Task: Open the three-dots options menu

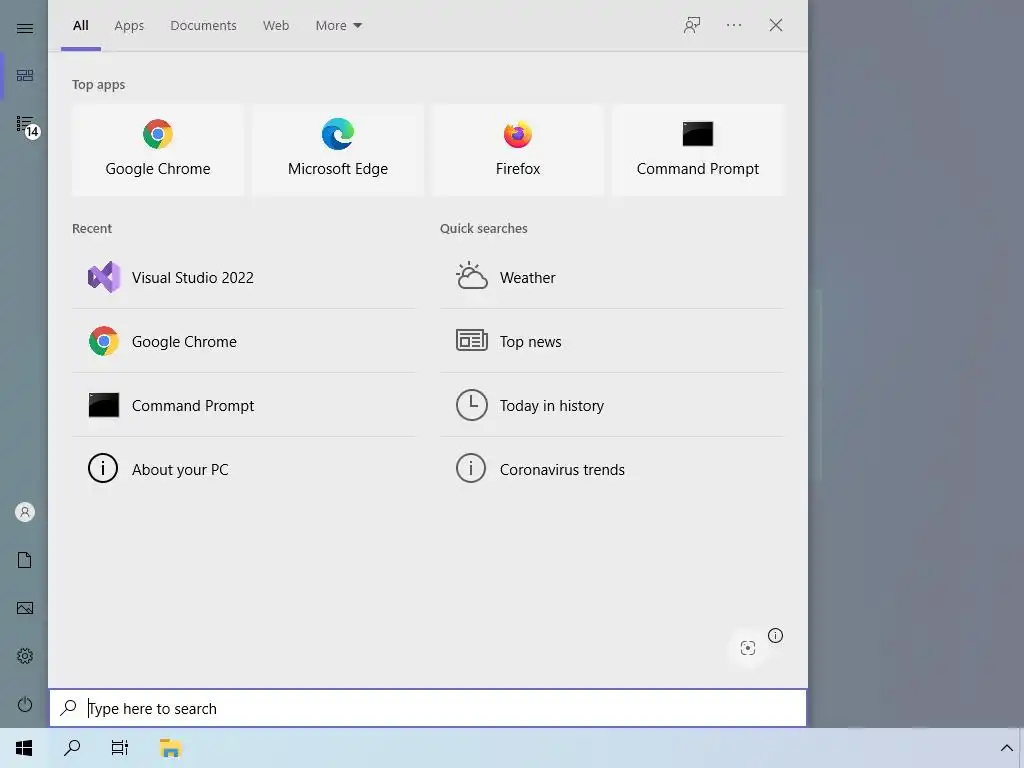Action: click(x=734, y=25)
